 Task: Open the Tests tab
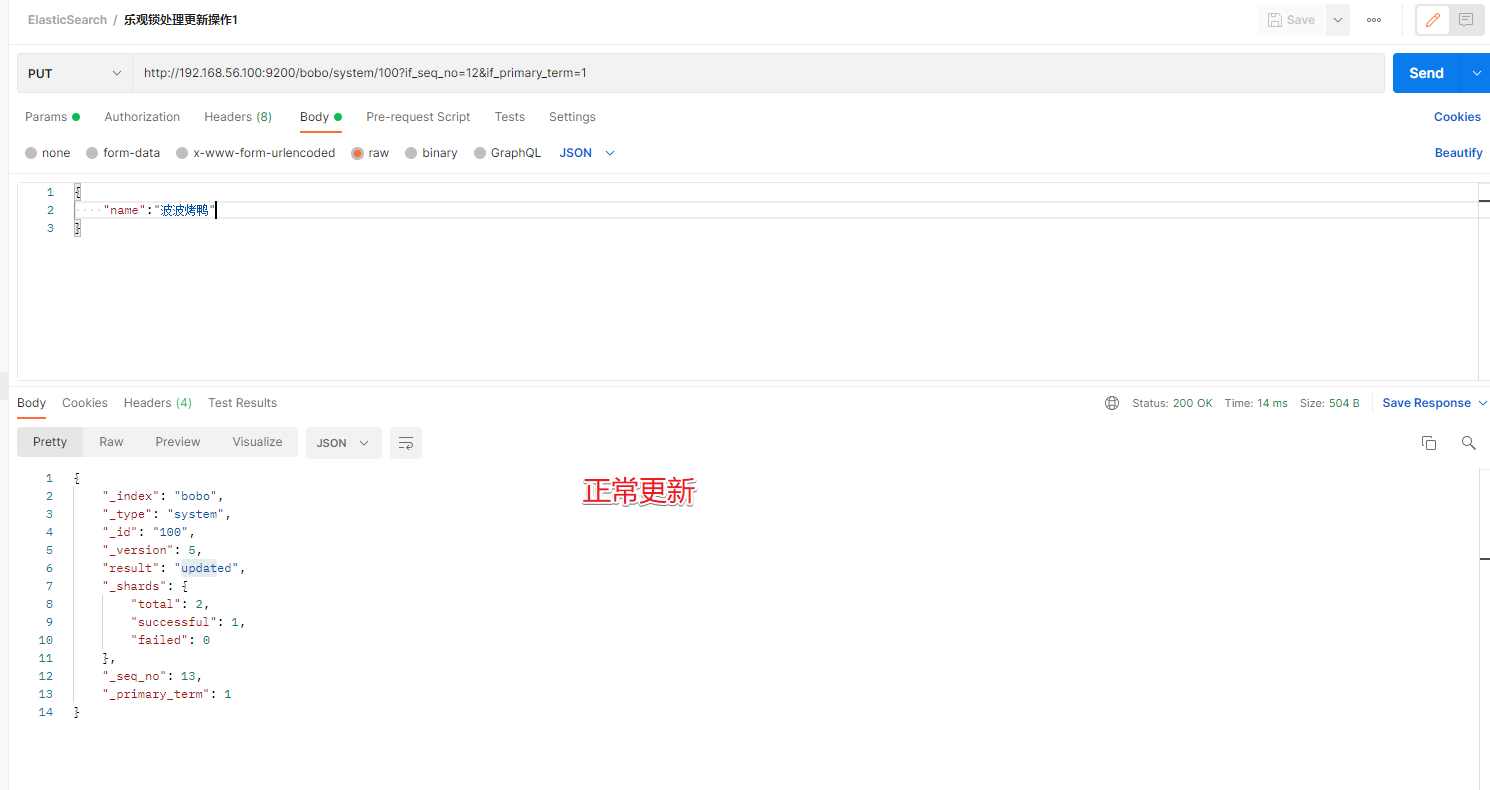[x=509, y=117]
